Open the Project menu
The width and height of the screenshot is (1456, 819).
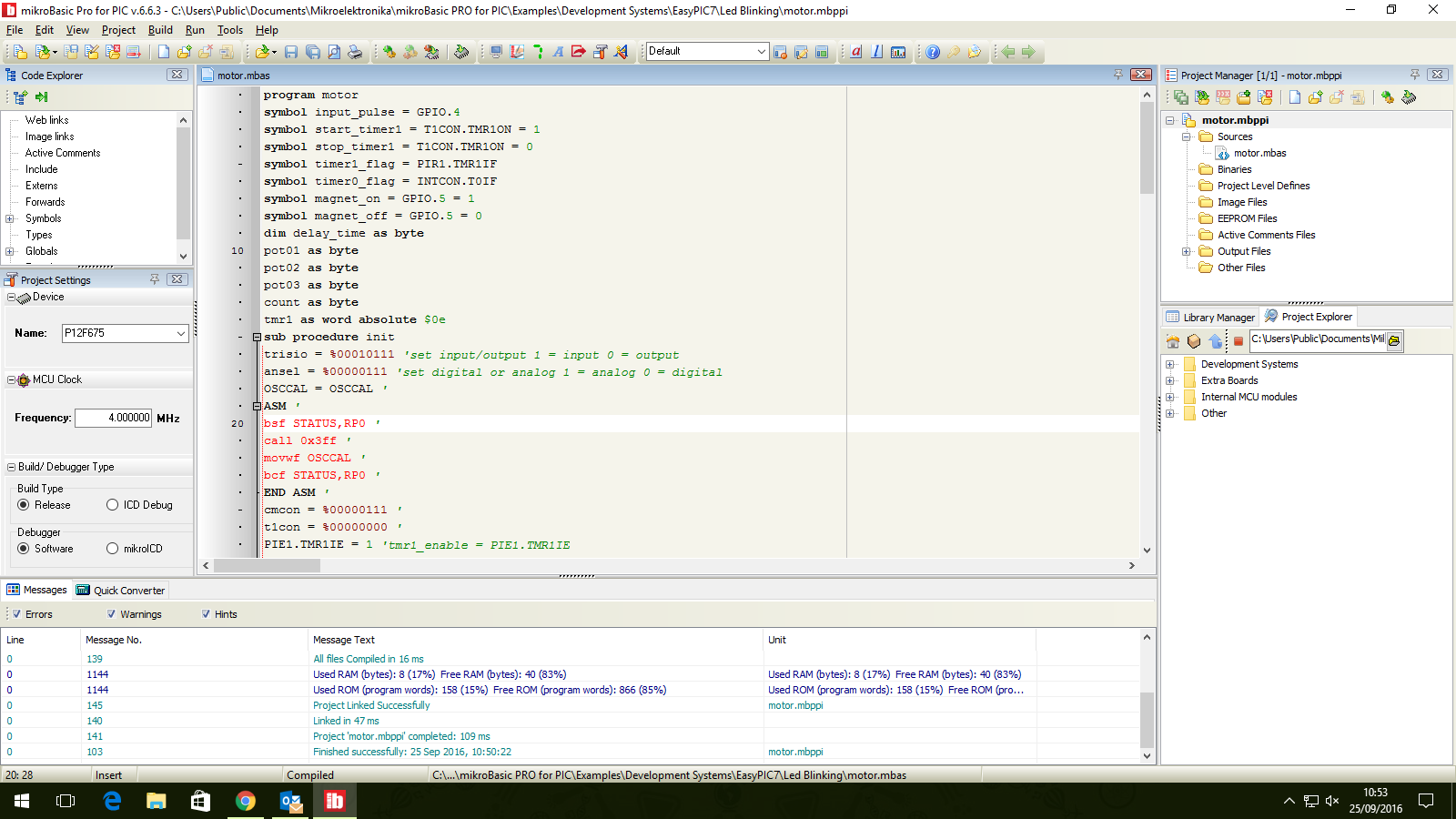coord(118,30)
